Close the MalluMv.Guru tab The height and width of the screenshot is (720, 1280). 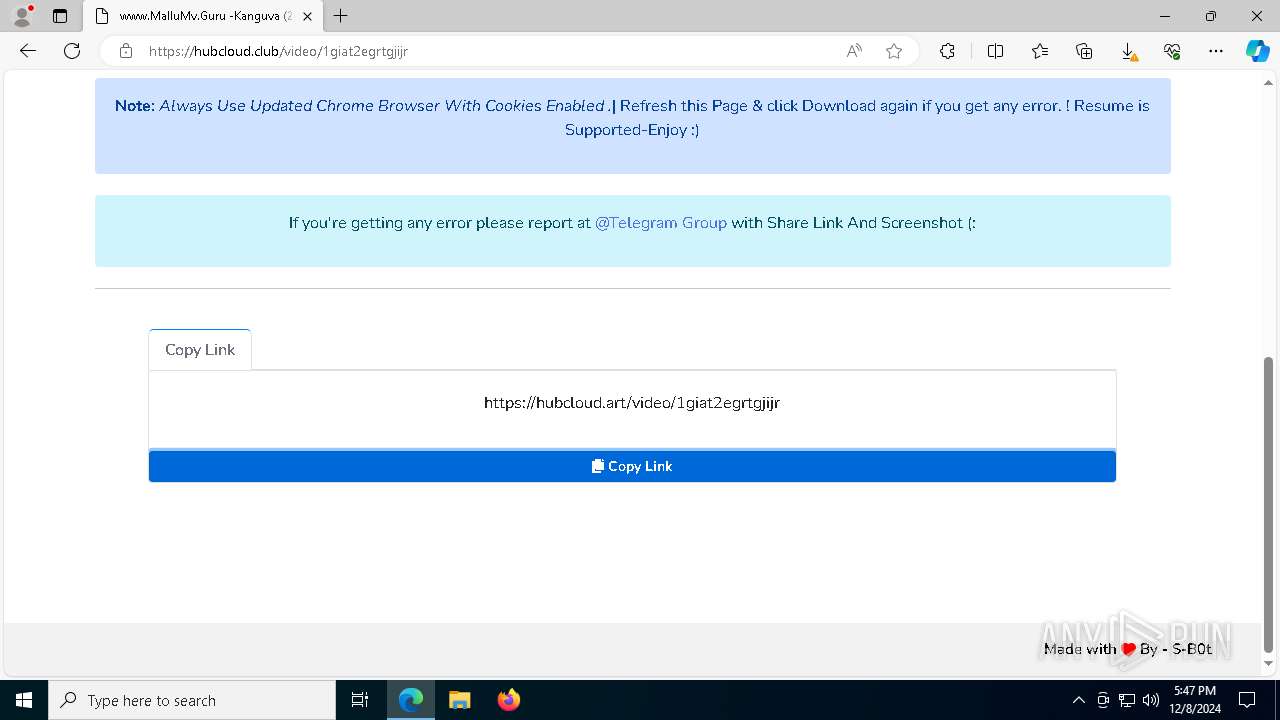pos(308,16)
